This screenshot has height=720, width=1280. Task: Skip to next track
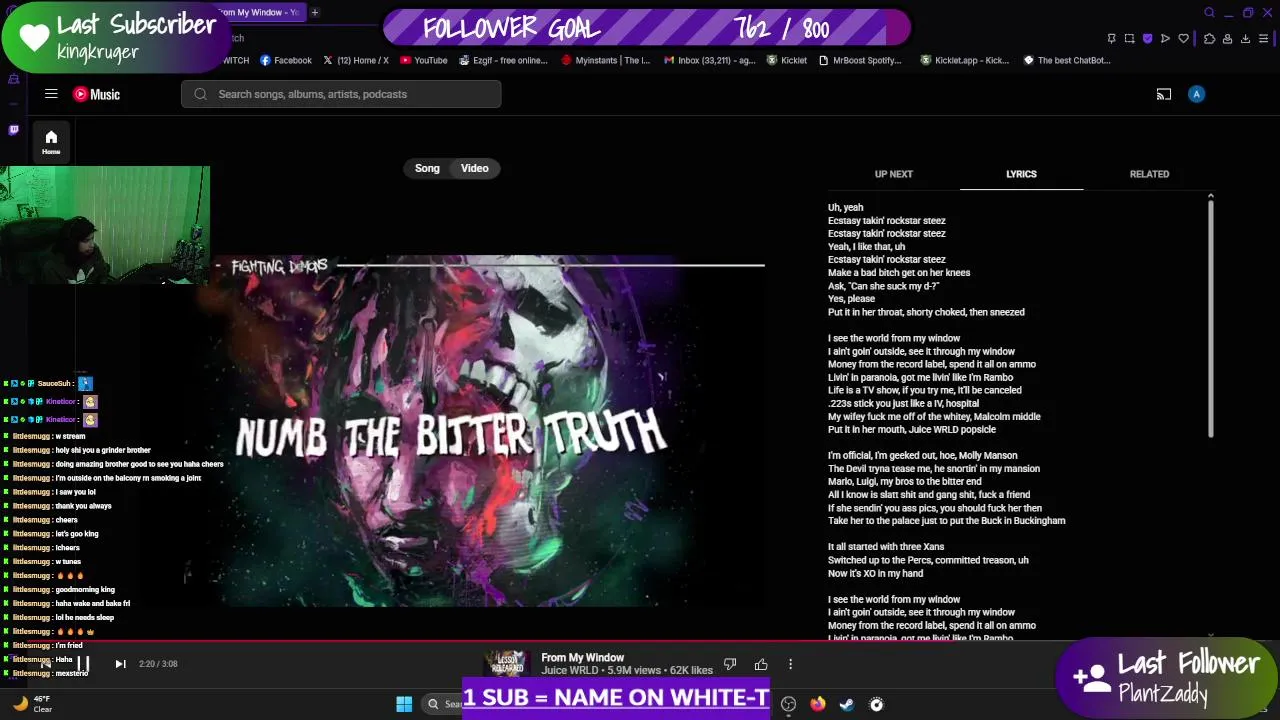(x=120, y=664)
